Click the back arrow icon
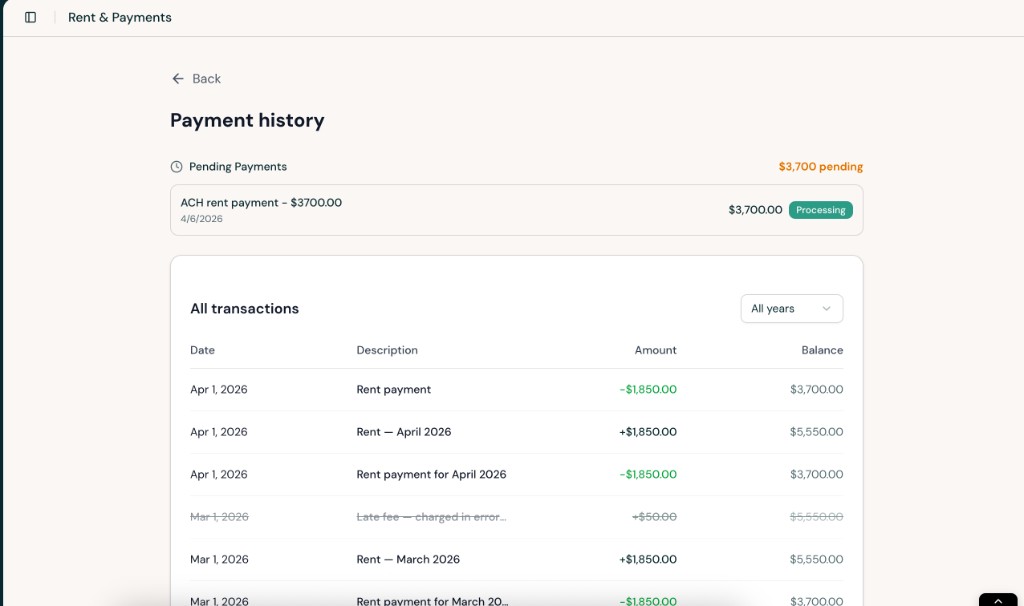Image resolution: width=1024 pixels, height=606 pixels. click(178, 78)
